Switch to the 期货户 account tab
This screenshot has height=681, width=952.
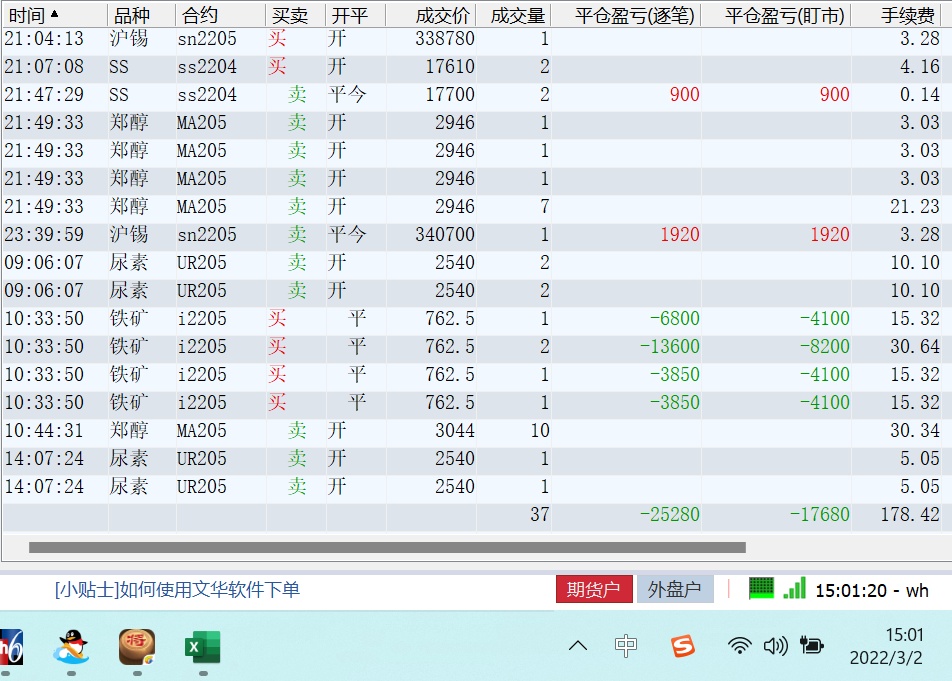[594, 589]
